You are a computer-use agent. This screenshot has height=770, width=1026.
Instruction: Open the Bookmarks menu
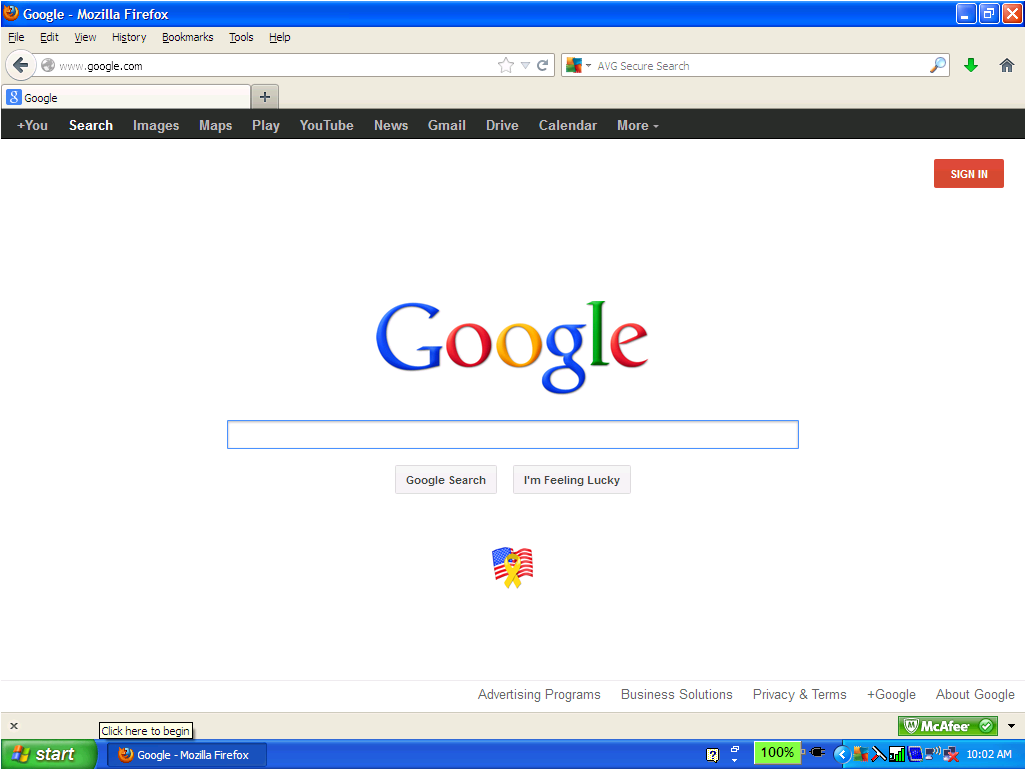tap(188, 37)
